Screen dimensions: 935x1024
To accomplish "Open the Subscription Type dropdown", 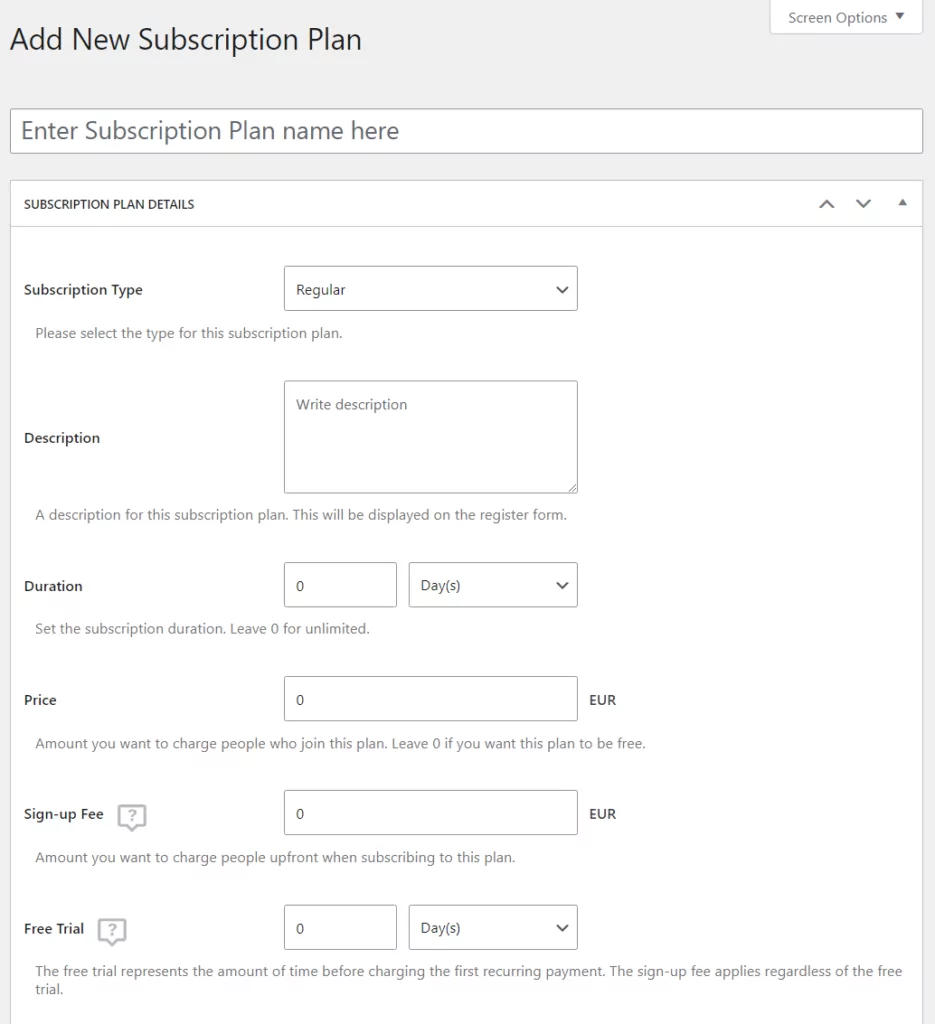I will click(431, 289).
